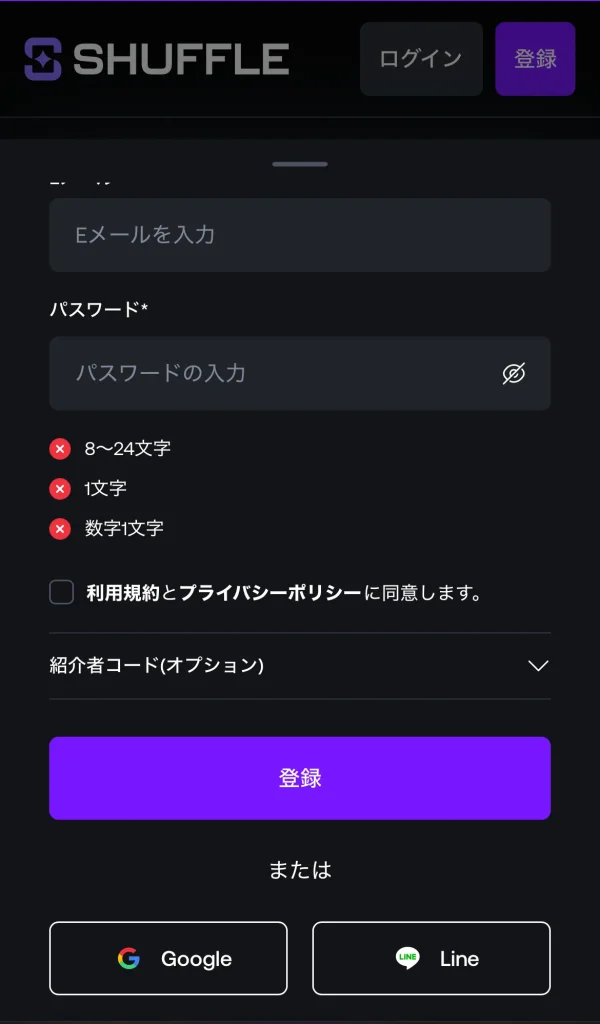
Task: Focus the Eメールを入力 field
Action: click(300, 235)
